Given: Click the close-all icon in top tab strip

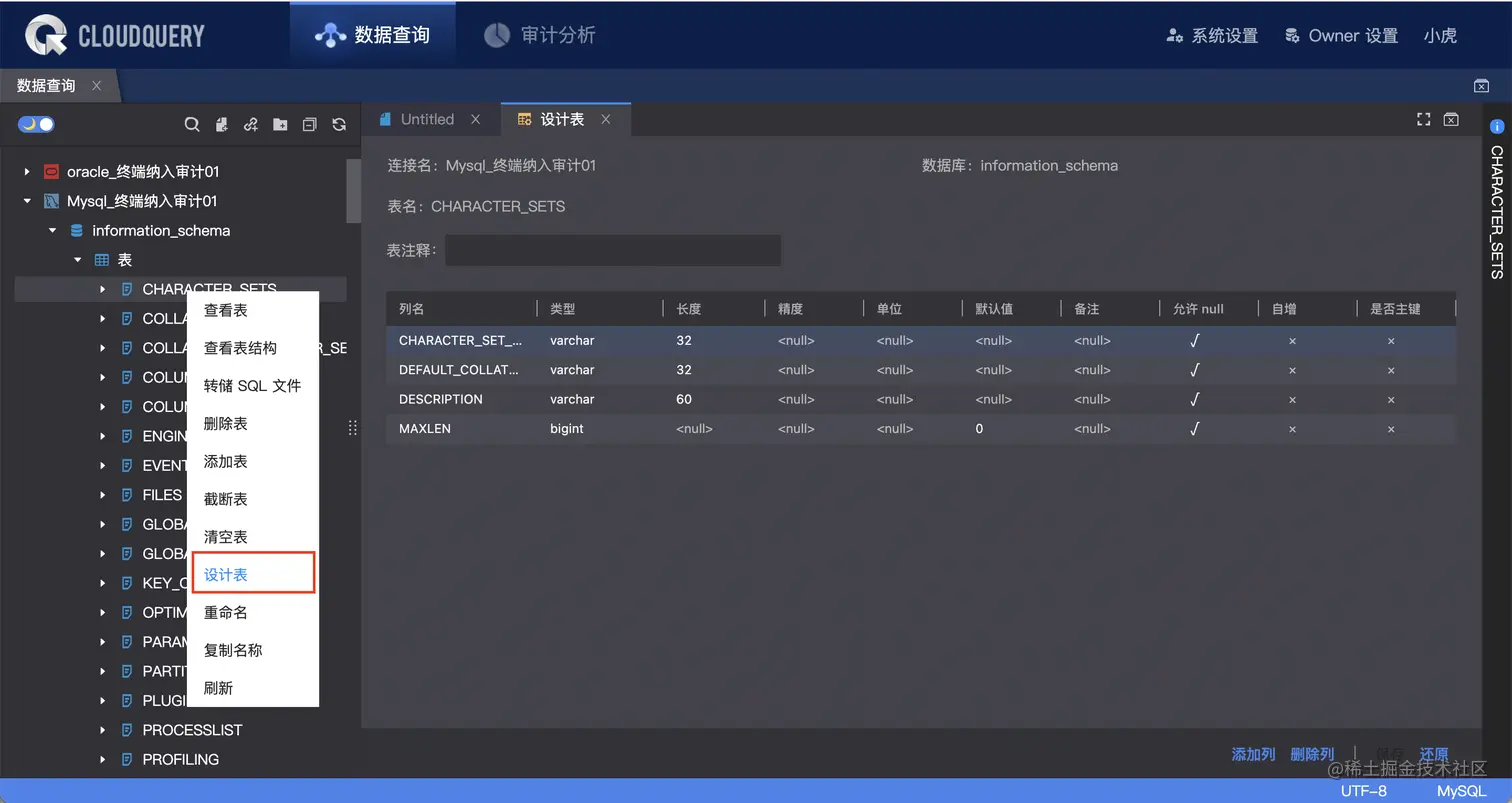Looking at the screenshot, I should [x=1482, y=86].
